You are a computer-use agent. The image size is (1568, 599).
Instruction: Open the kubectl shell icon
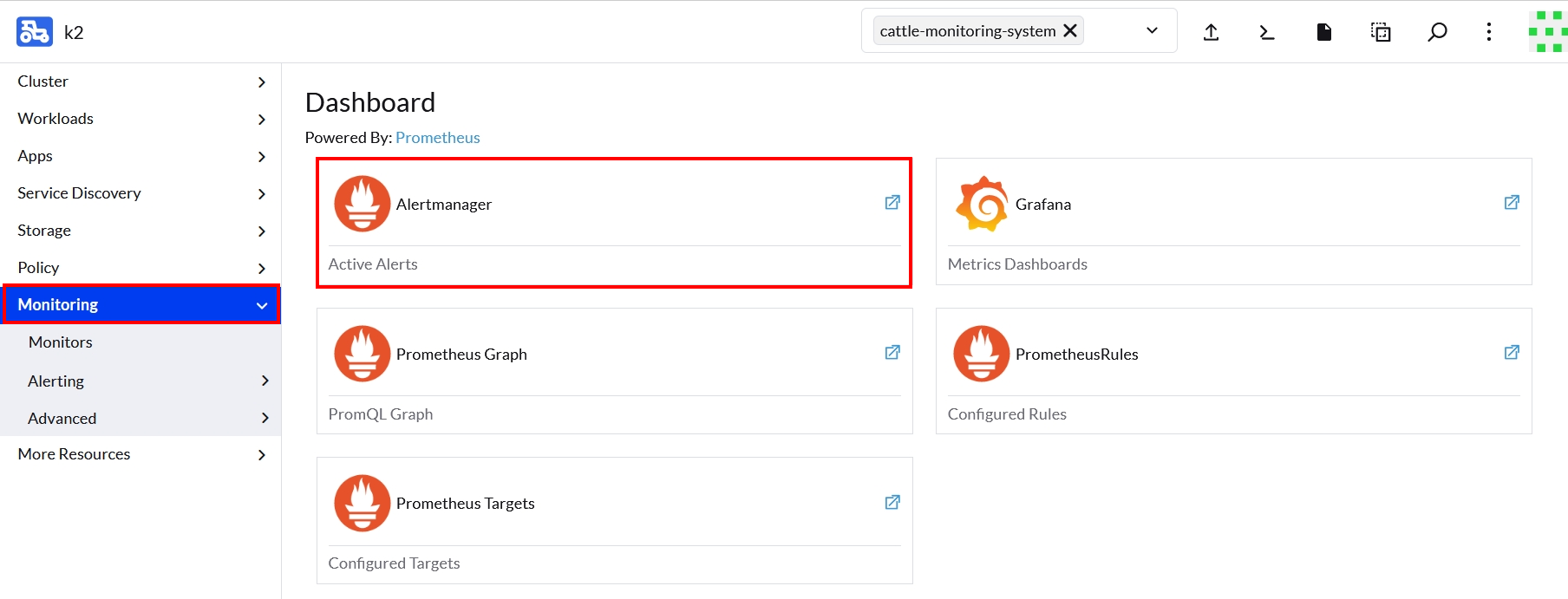click(x=1267, y=32)
